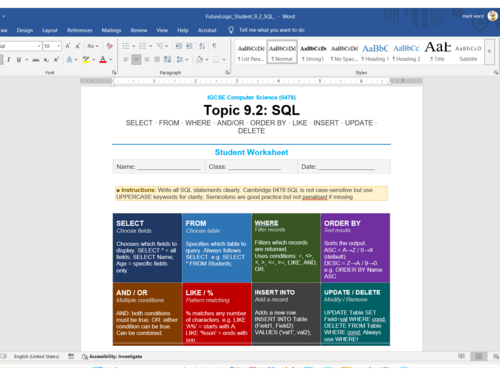Open the Design tab
This screenshot has width=500, height=375.
(25, 30)
